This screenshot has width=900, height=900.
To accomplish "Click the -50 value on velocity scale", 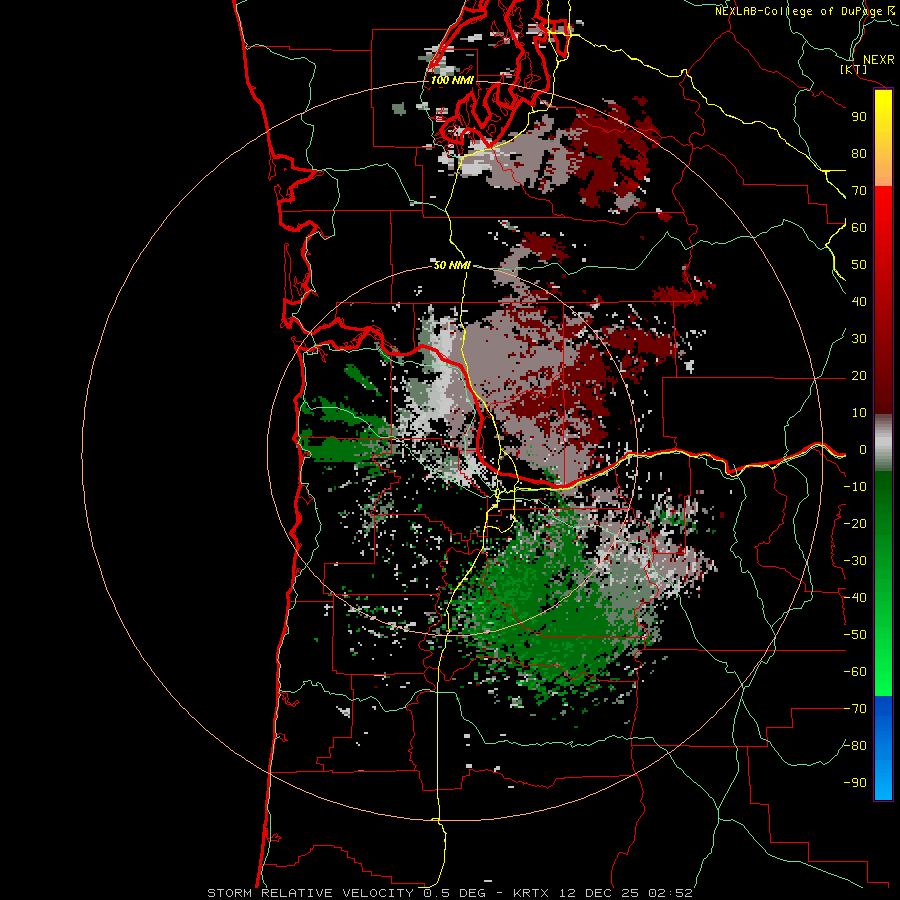I will tap(855, 635).
